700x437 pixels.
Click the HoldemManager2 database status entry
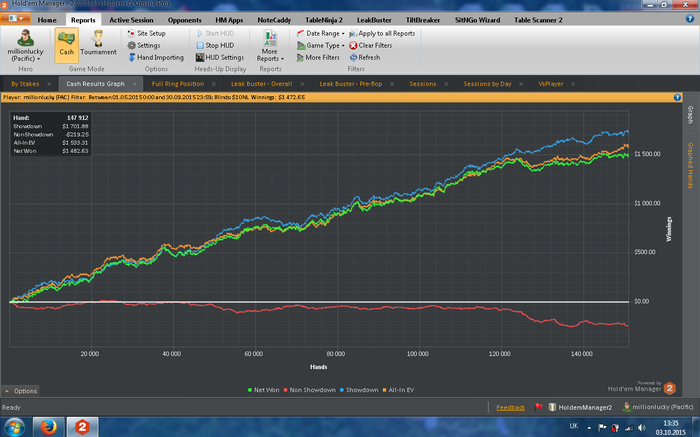pyautogui.click(x=580, y=407)
